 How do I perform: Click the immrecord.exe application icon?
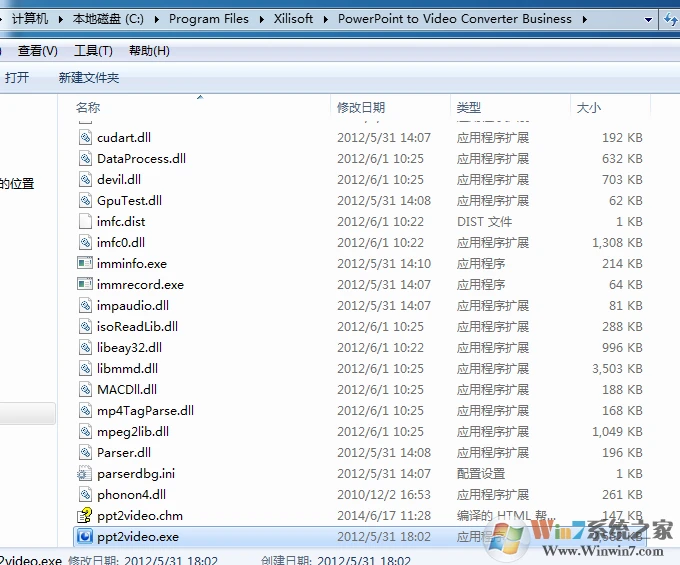click(85, 284)
